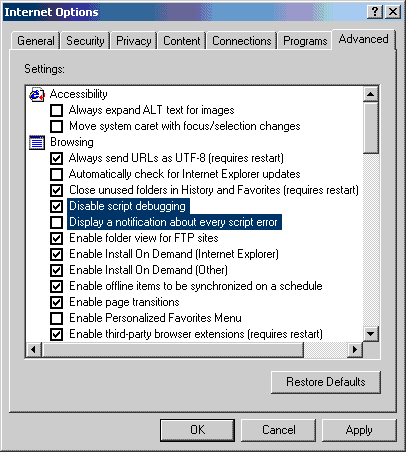
Task: Check Display a notification about every script error
Action: coord(56,222)
